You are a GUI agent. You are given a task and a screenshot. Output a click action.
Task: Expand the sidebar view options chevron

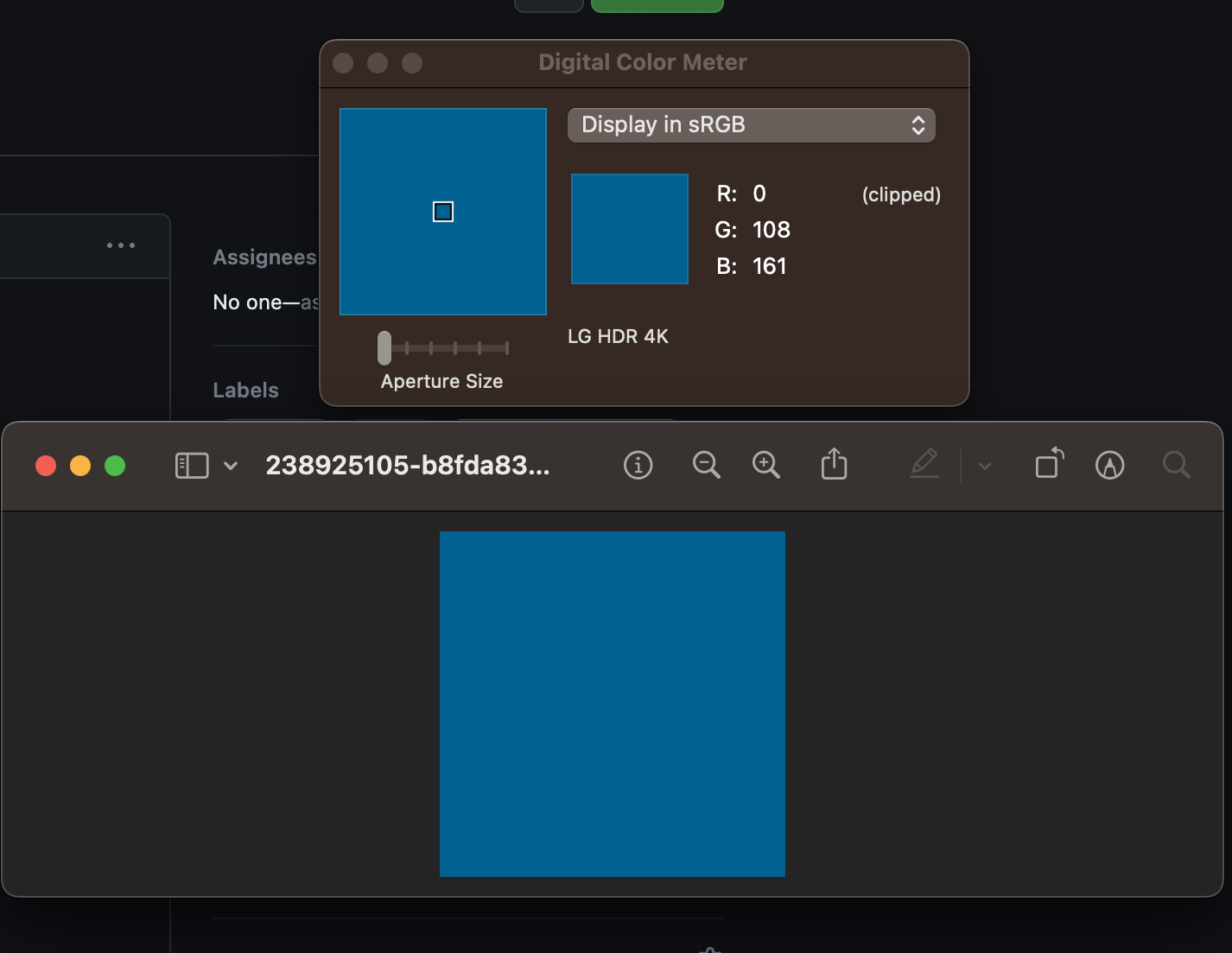pos(230,466)
